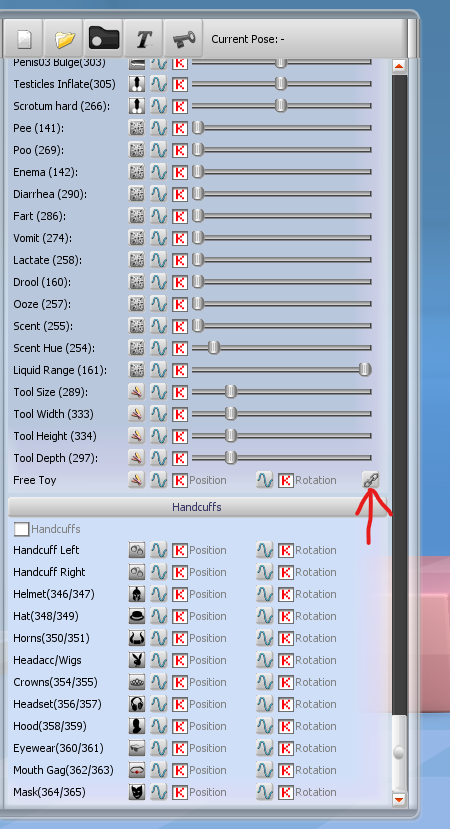Click the Liquid Range (161) particle icon
450x829 pixels.
[x=137, y=370]
